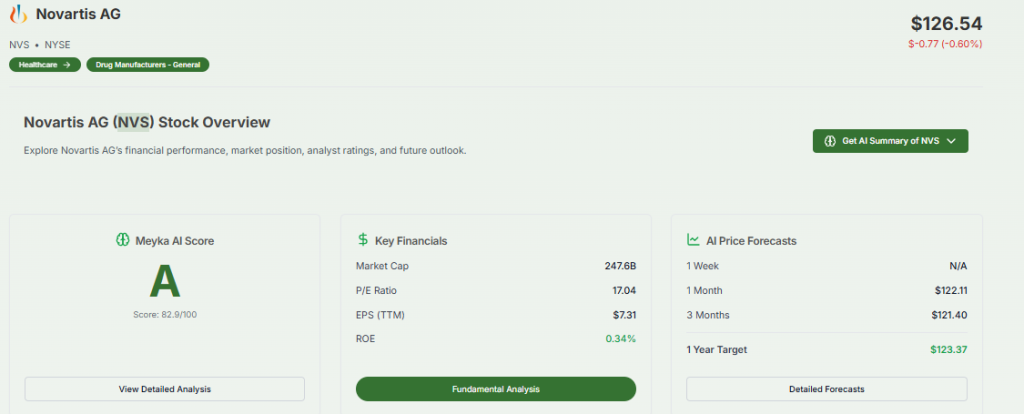
Task: Click the AI Price Forecasts chart icon
Action: (693, 240)
